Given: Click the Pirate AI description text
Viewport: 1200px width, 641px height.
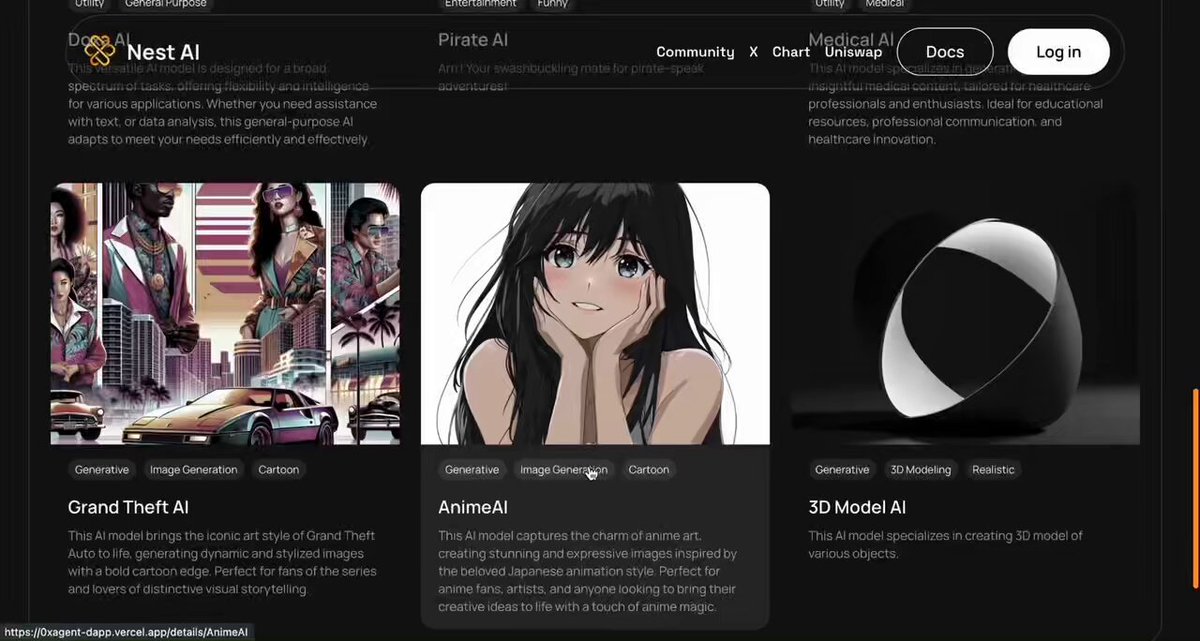Looking at the screenshot, I should tap(571, 77).
